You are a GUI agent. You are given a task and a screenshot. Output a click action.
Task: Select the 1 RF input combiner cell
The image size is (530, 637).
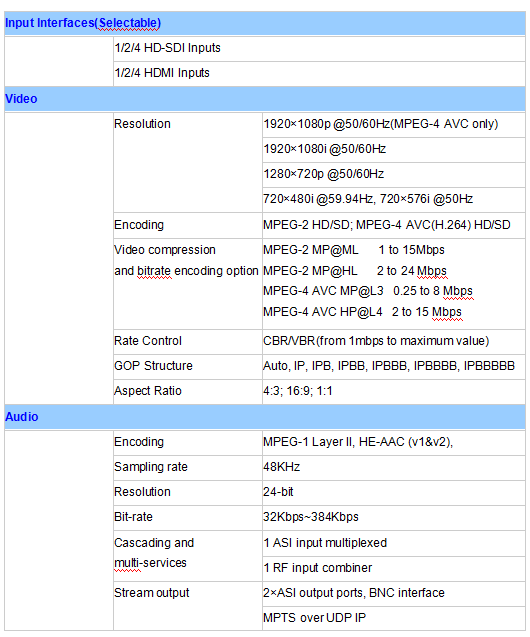(x=394, y=568)
